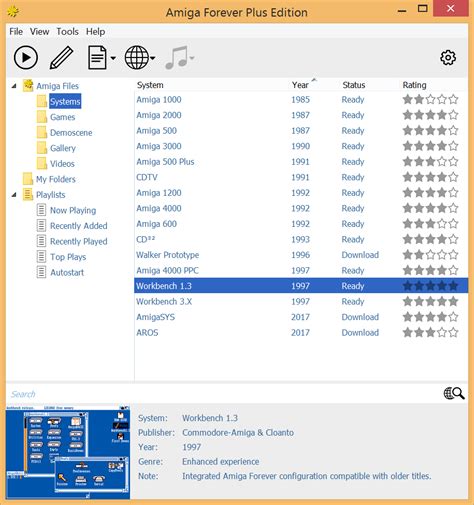
Task: Sort by the Status column header
Action: pyautogui.click(x=354, y=85)
